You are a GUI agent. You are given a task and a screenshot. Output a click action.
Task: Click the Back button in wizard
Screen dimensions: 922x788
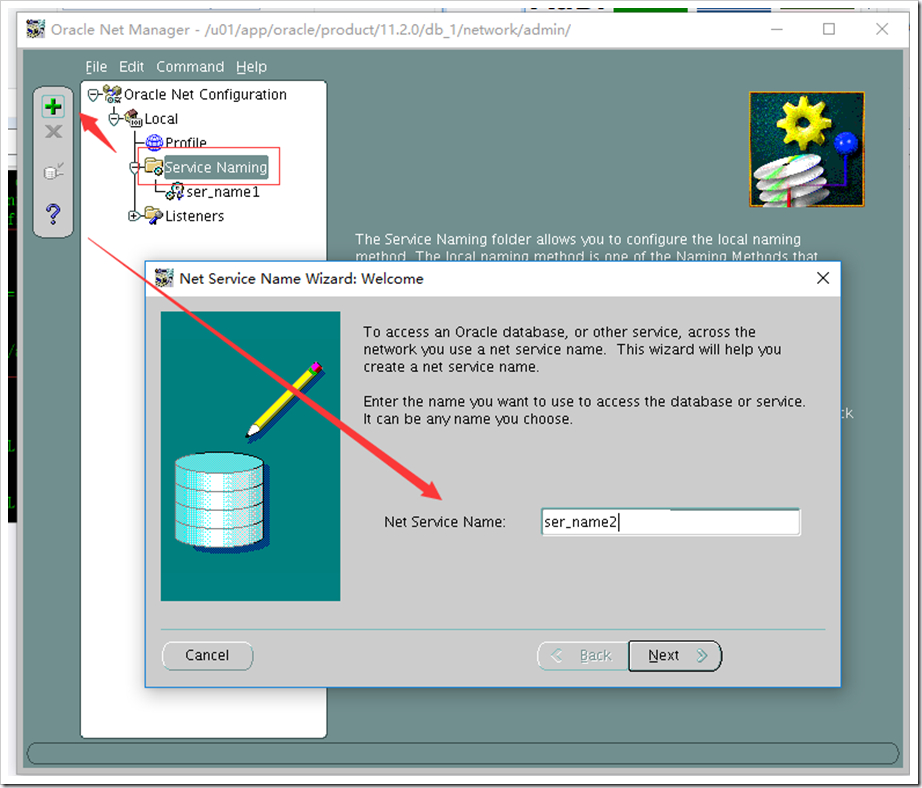[583, 655]
